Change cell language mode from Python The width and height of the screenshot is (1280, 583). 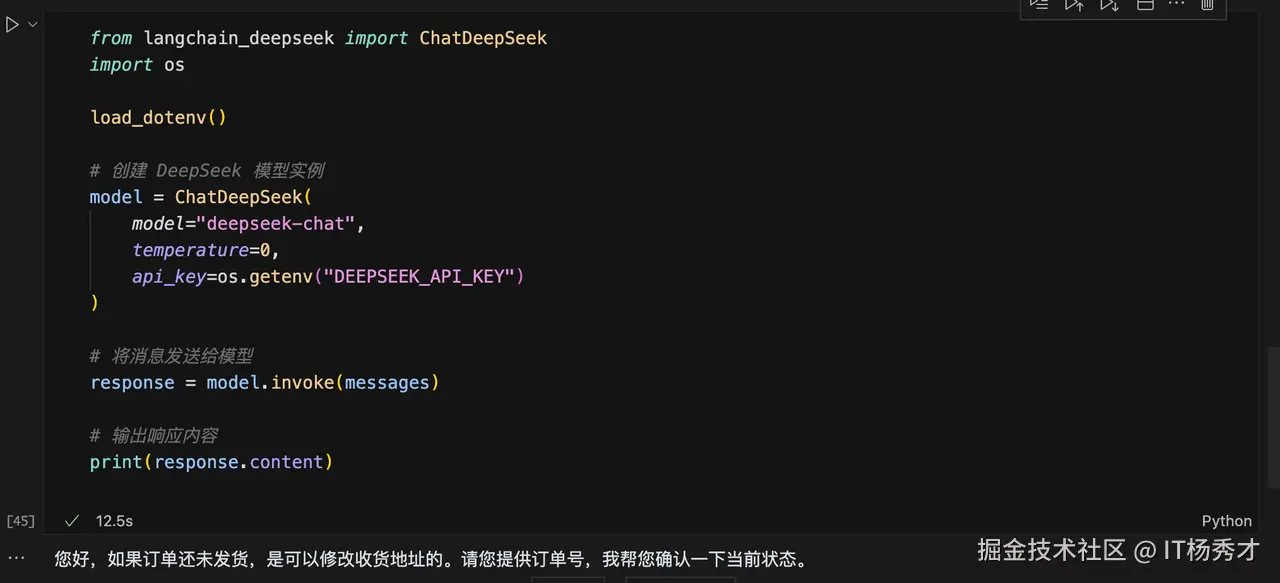coord(1226,521)
